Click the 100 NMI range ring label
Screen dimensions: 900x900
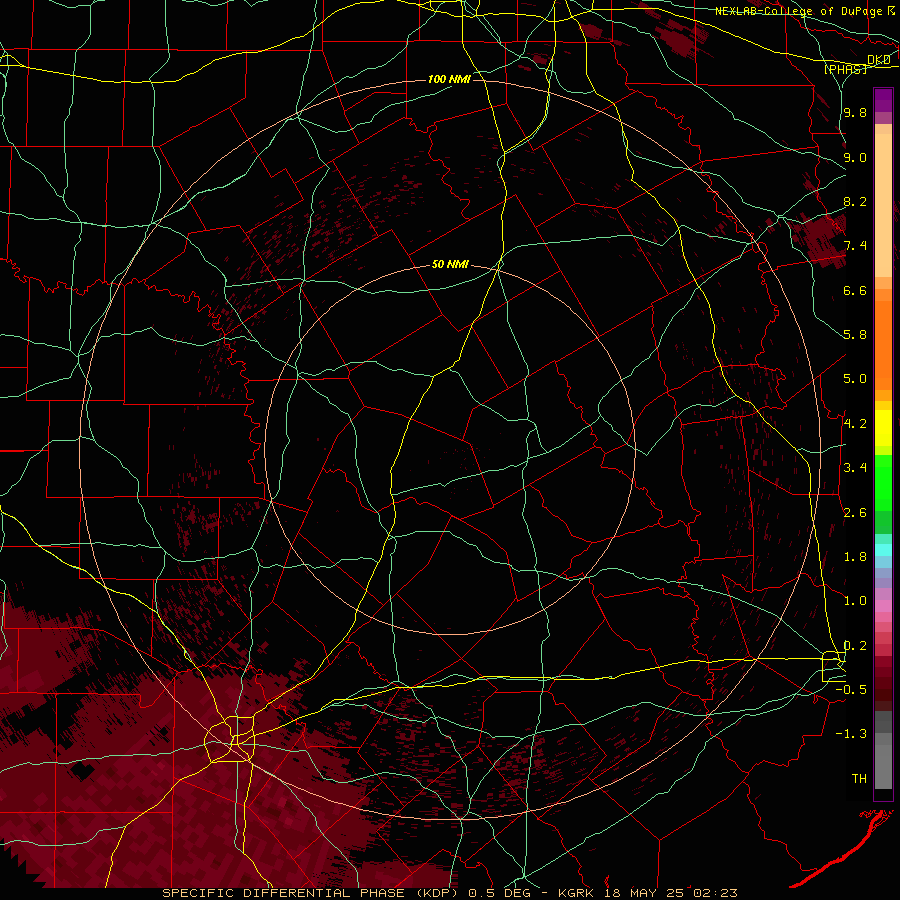[x=449, y=79]
